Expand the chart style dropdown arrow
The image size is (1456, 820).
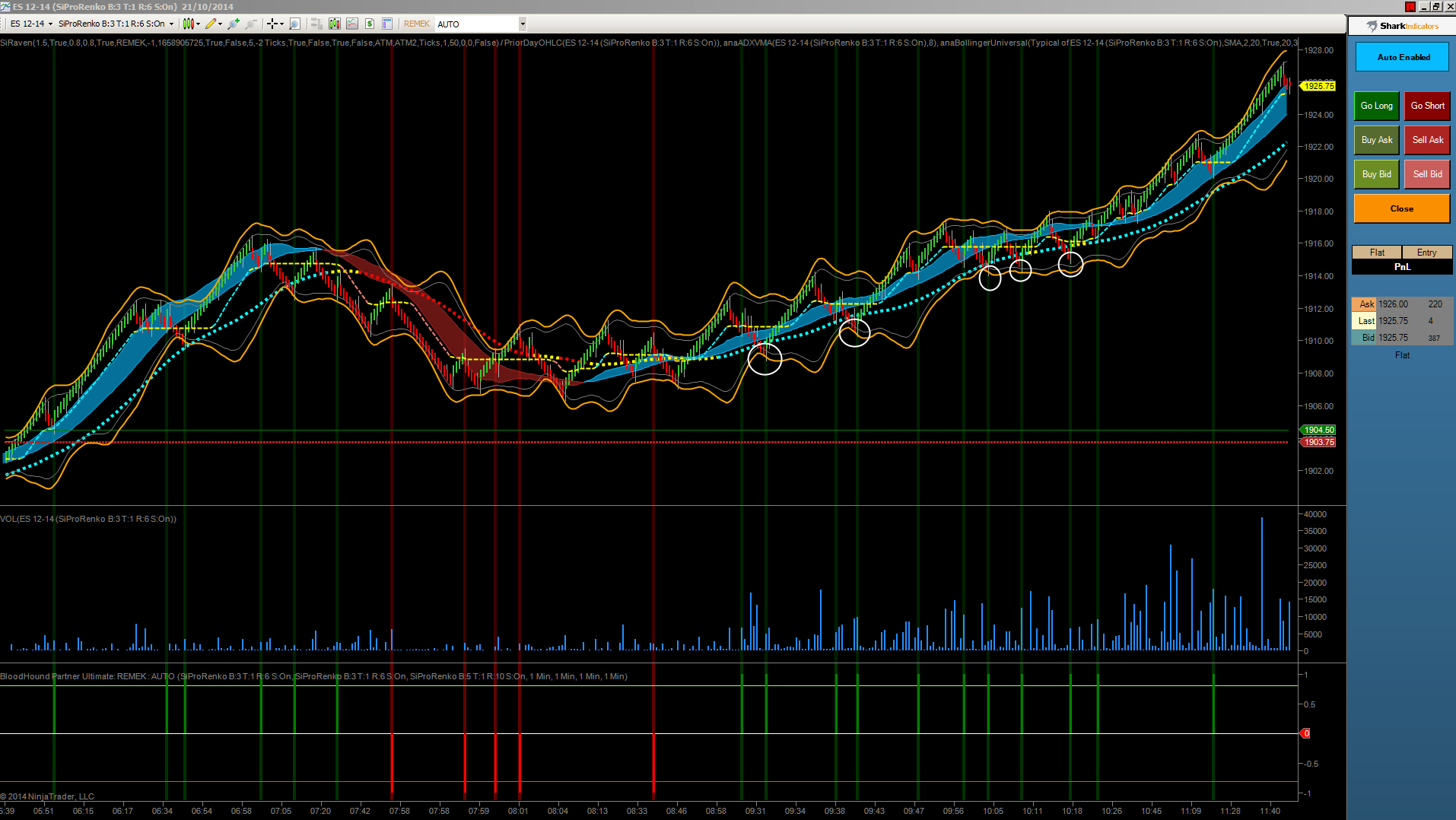(199, 24)
